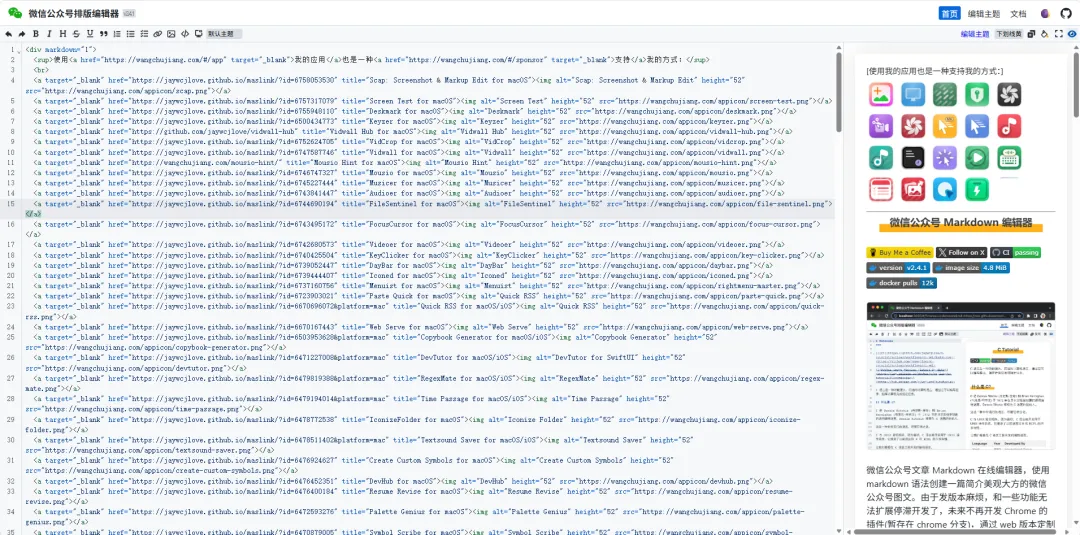The image size is (1080, 535).
Task: Open the pink Scap screenshot app icon
Action: 880,94
